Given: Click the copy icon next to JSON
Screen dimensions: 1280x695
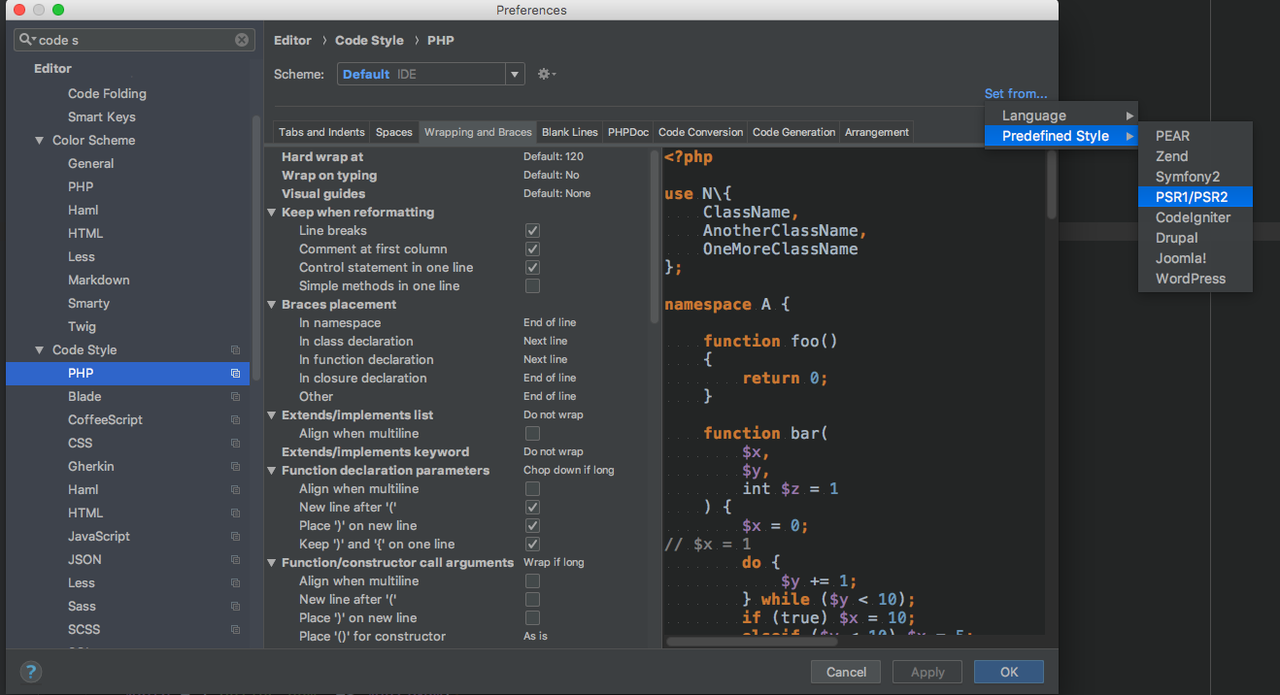Looking at the screenshot, I should click(x=235, y=560).
